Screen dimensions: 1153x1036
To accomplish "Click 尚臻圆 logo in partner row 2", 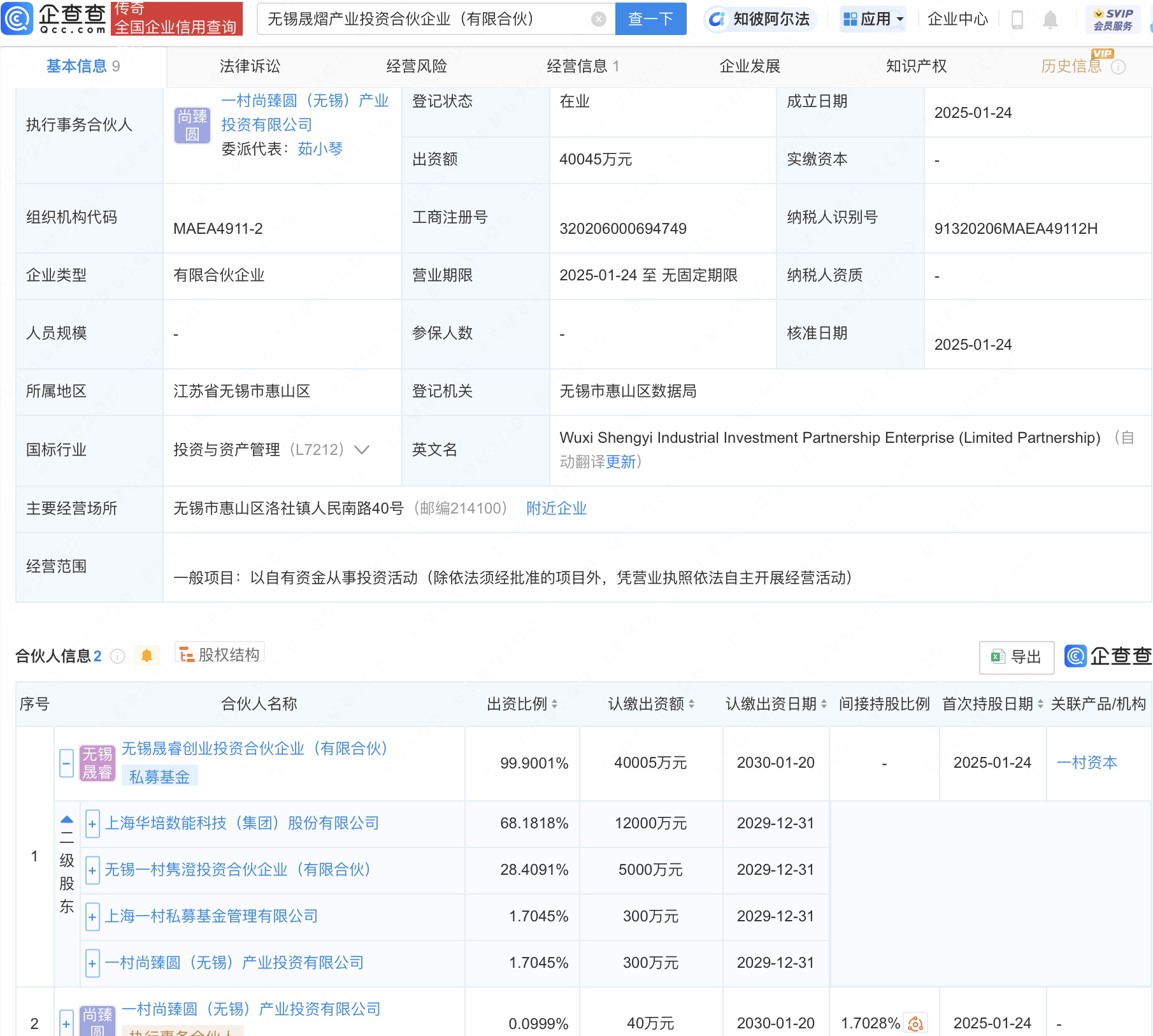I will click(x=97, y=1021).
